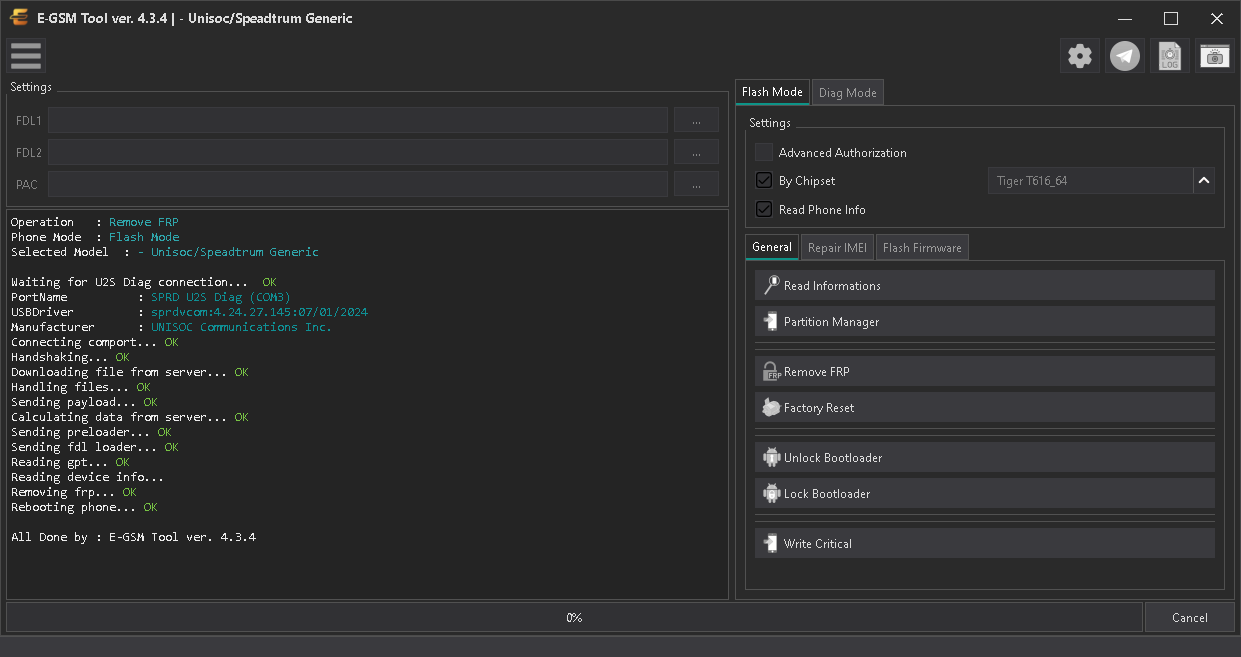Uncheck Read Phone Info checkbox

(x=764, y=209)
